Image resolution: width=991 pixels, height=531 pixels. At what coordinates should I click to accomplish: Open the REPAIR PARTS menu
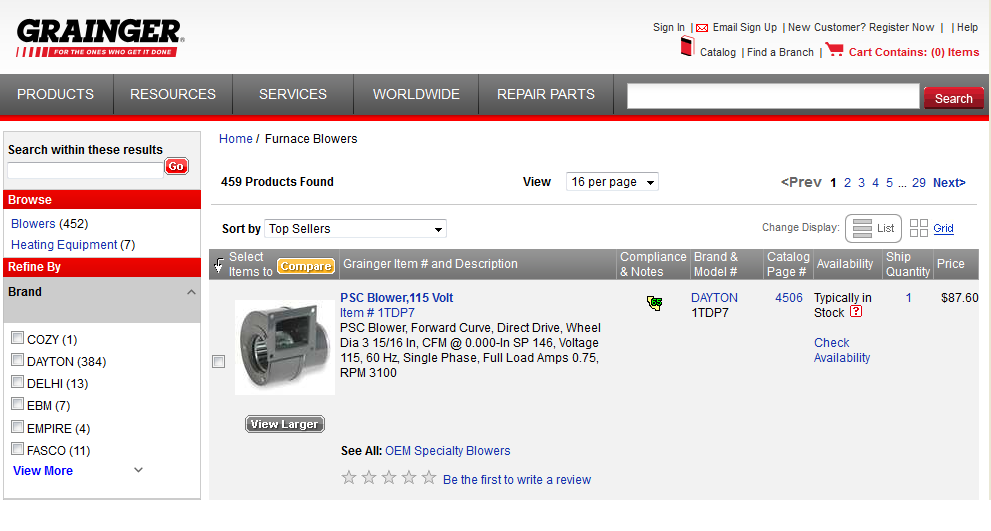coord(545,94)
